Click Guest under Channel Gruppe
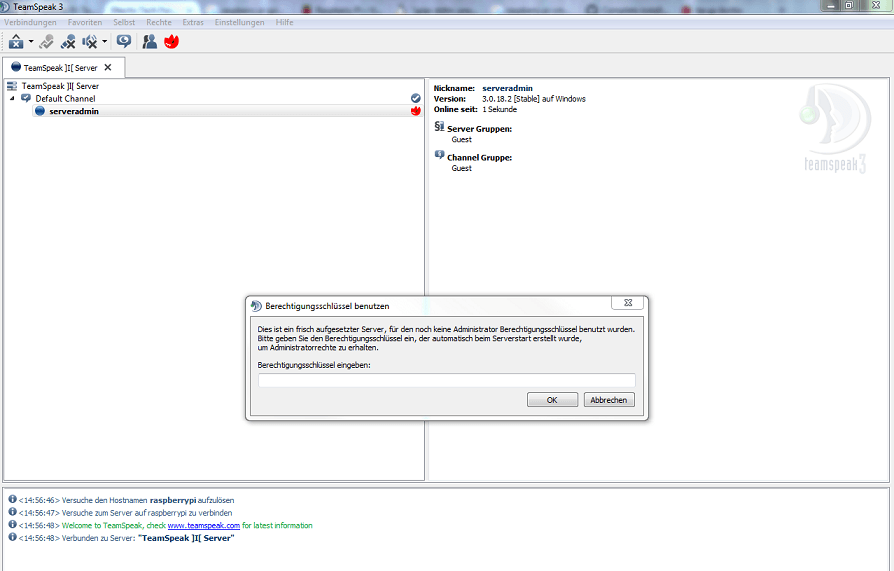 pyautogui.click(x=462, y=168)
